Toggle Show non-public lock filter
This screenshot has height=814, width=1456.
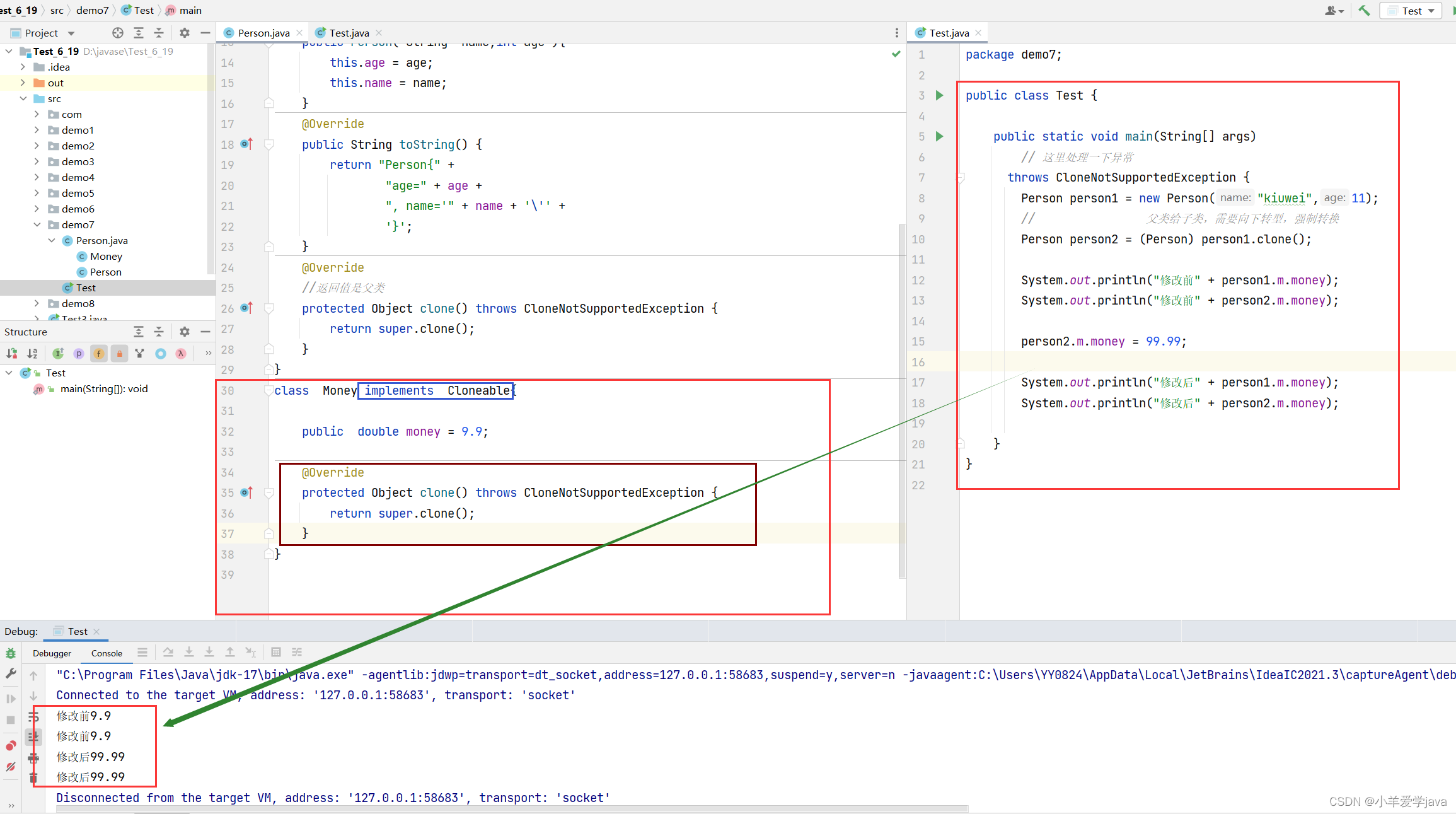point(119,354)
